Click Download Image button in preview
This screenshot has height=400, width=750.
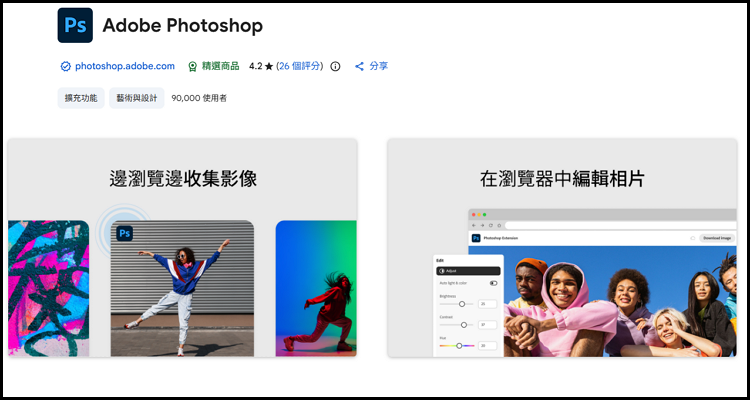tap(717, 238)
